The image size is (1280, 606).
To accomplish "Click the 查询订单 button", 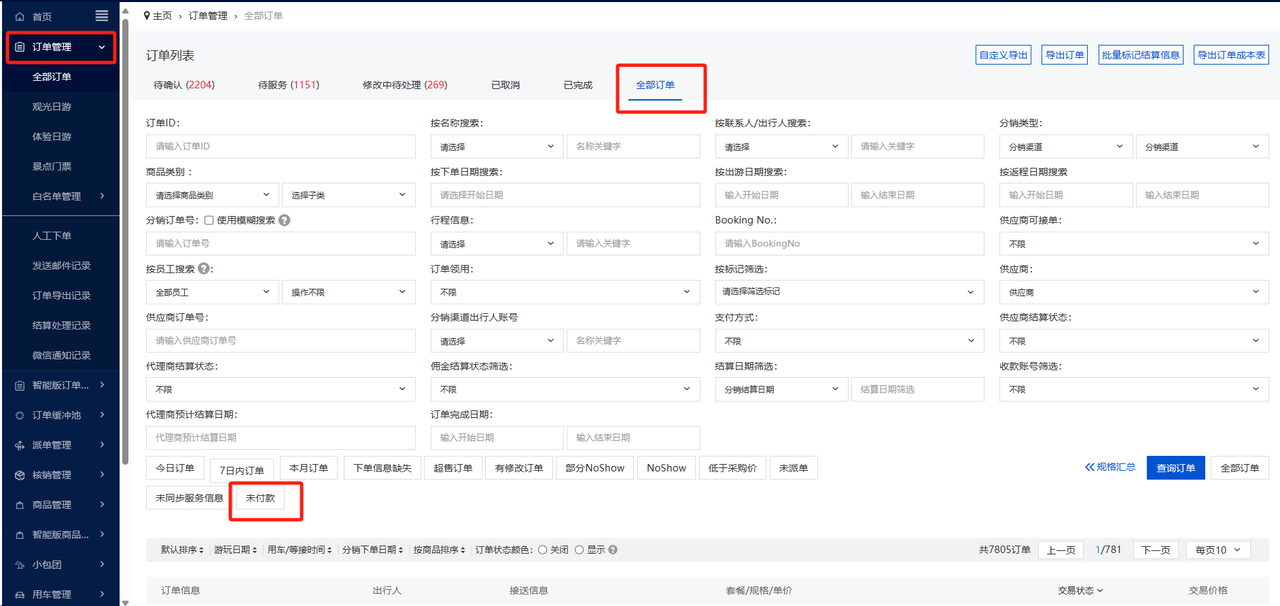I will tap(1175, 468).
